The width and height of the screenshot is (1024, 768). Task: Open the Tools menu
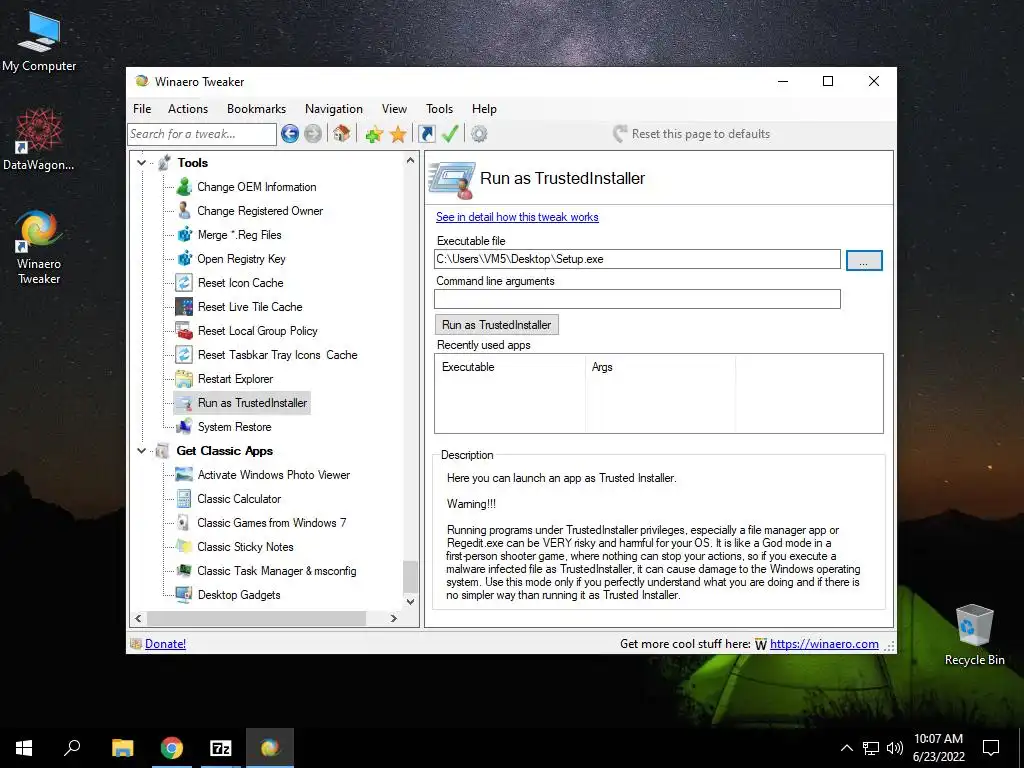tap(440, 109)
